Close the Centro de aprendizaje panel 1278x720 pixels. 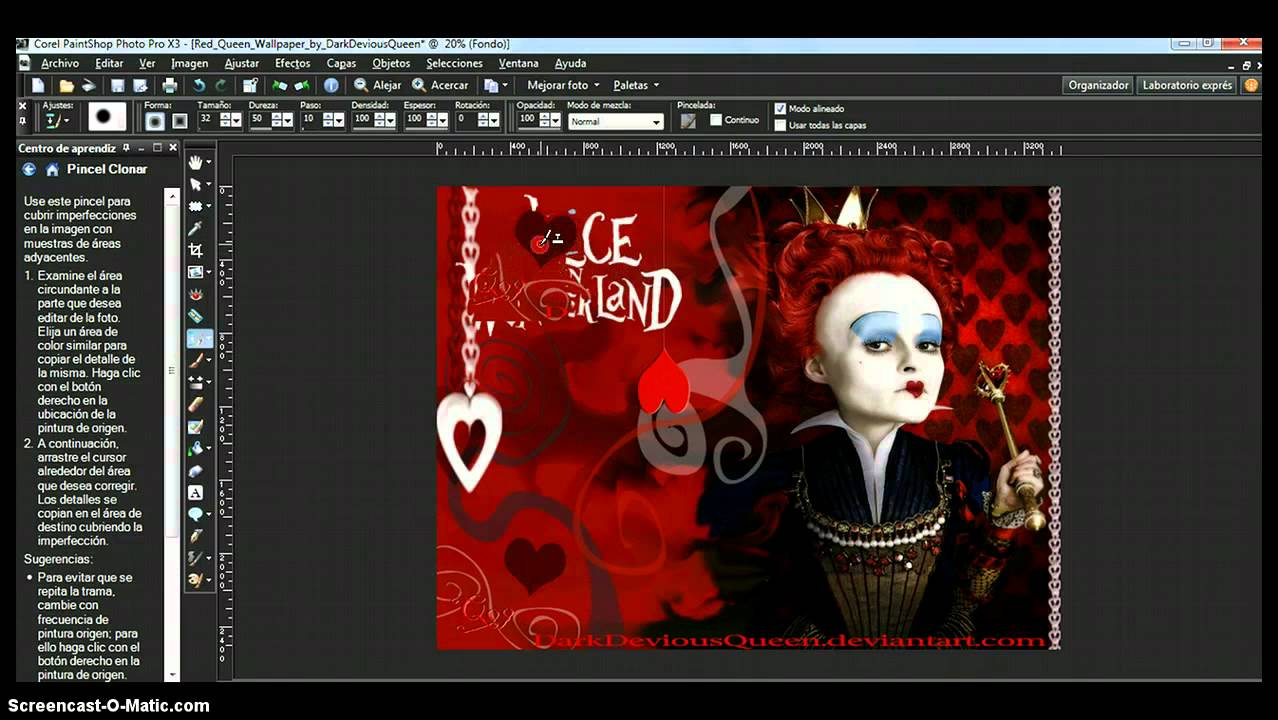pos(172,147)
